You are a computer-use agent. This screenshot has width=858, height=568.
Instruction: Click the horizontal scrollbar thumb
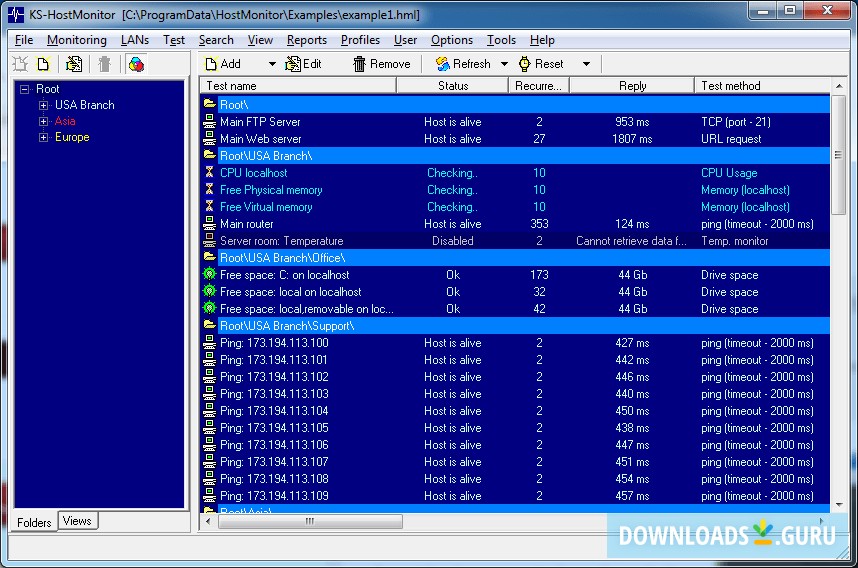click(310, 521)
